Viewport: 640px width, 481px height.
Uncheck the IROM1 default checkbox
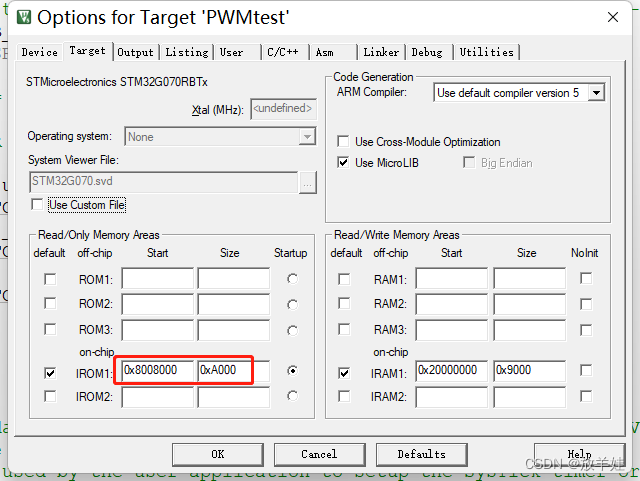(x=50, y=373)
